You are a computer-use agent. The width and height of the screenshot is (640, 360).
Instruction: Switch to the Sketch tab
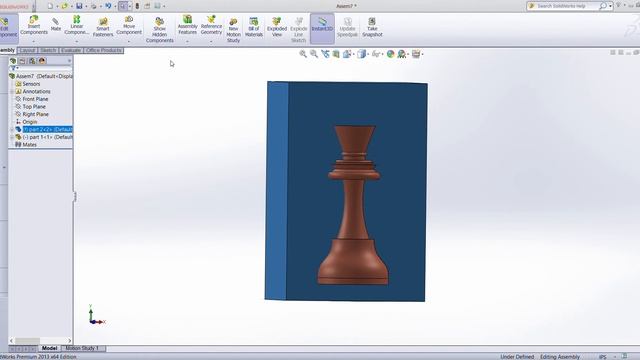[48, 50]
